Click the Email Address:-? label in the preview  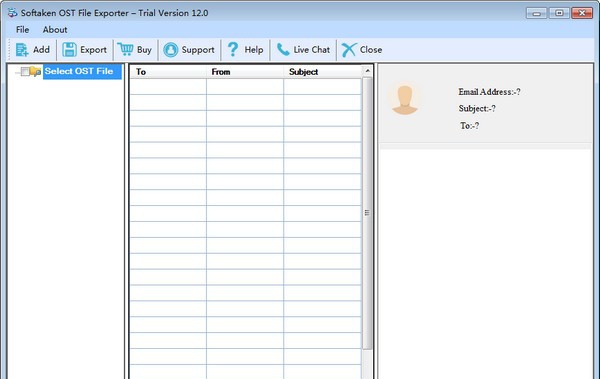489,92
